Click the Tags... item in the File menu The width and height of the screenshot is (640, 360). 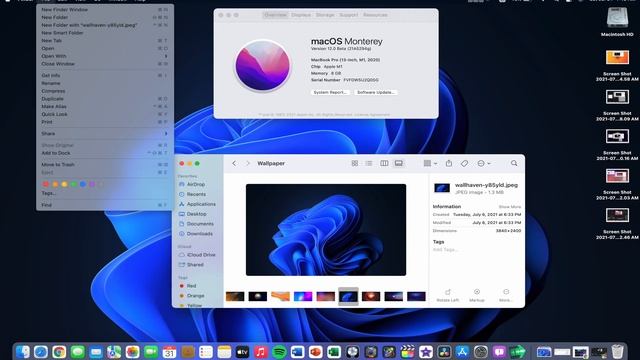tap(104, 193)
